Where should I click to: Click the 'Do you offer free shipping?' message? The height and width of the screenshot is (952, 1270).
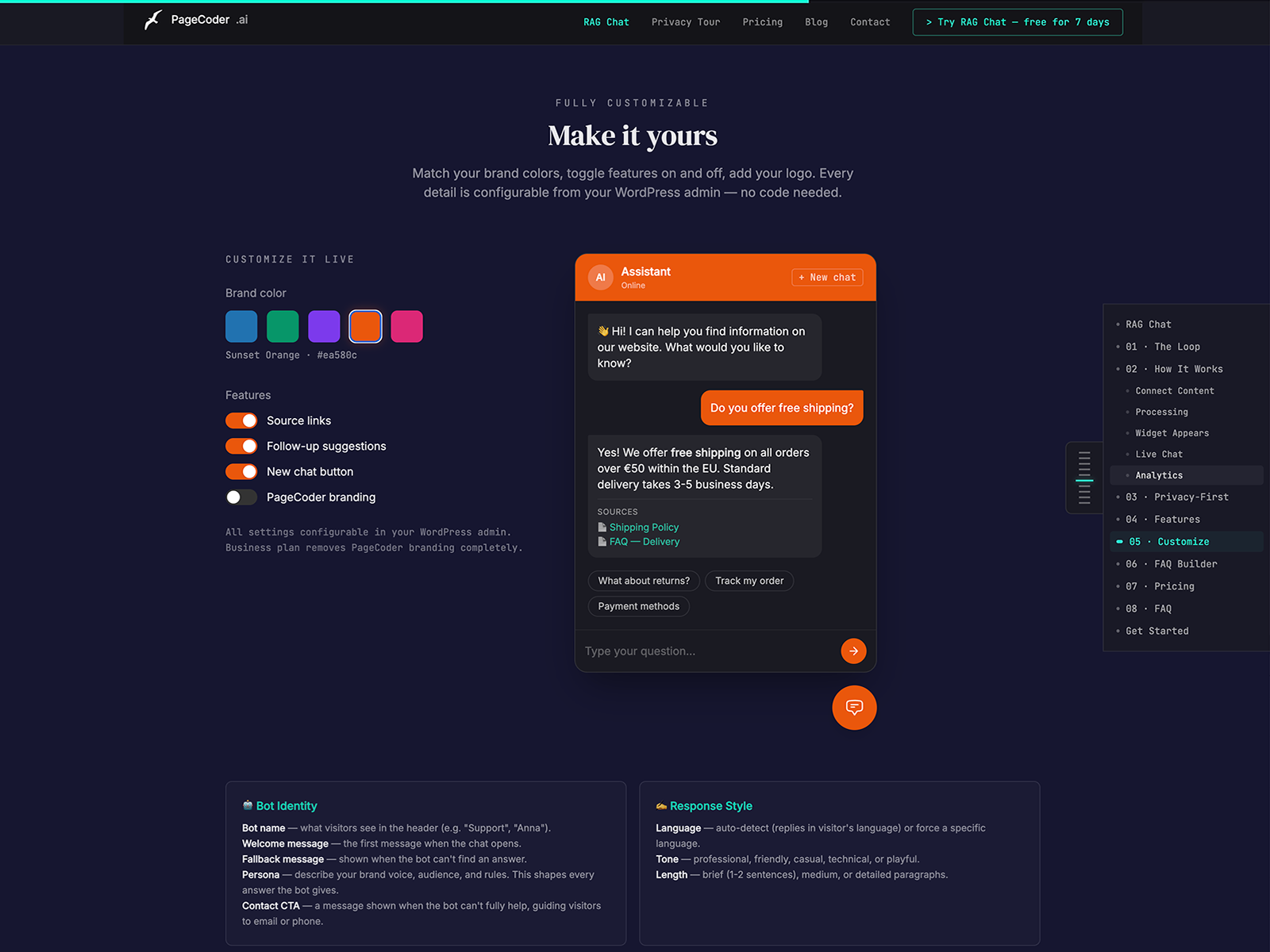pyautogui.click(x=782, y=408)
